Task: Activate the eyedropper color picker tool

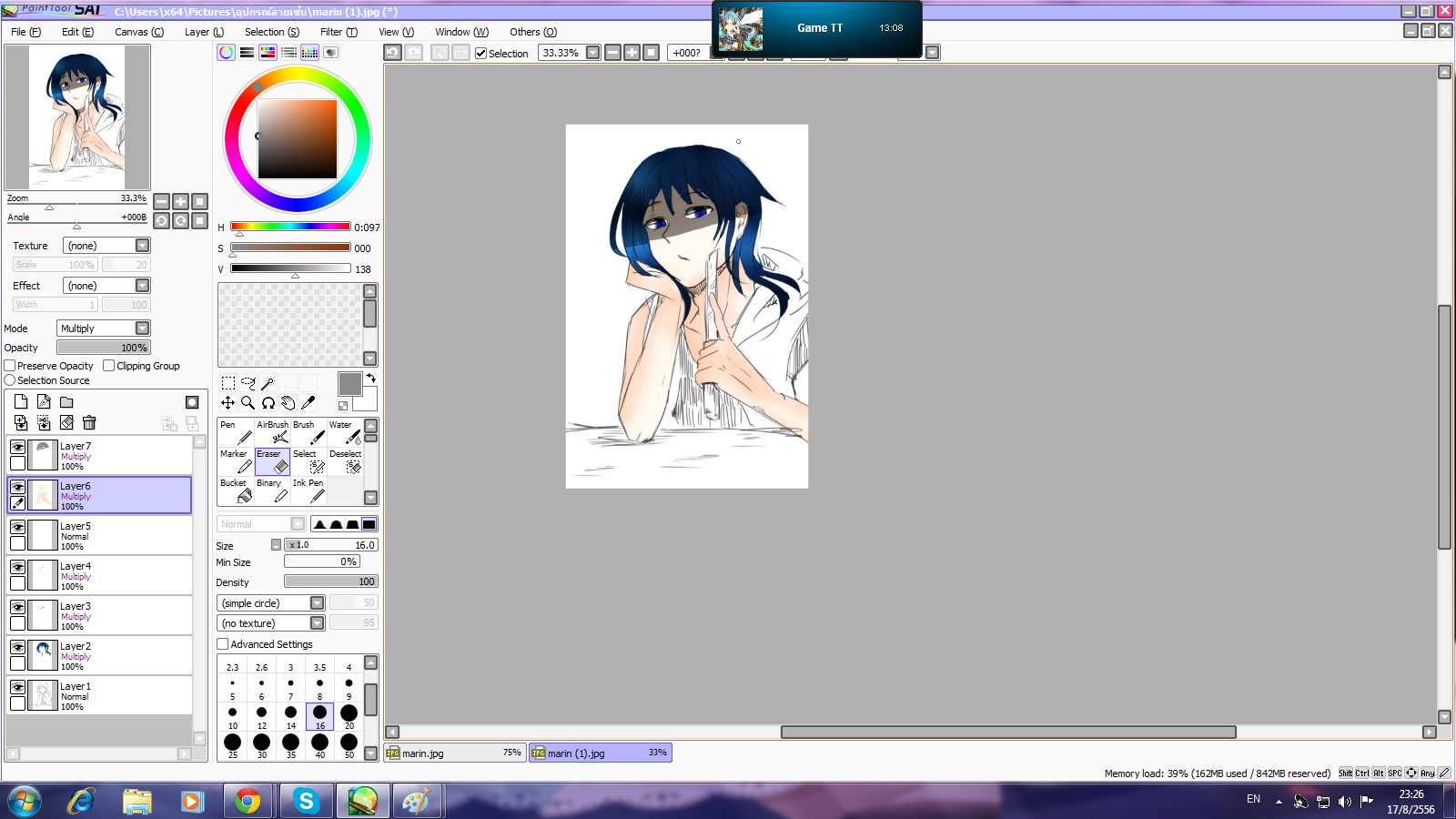Action: (x=308, y=402)
